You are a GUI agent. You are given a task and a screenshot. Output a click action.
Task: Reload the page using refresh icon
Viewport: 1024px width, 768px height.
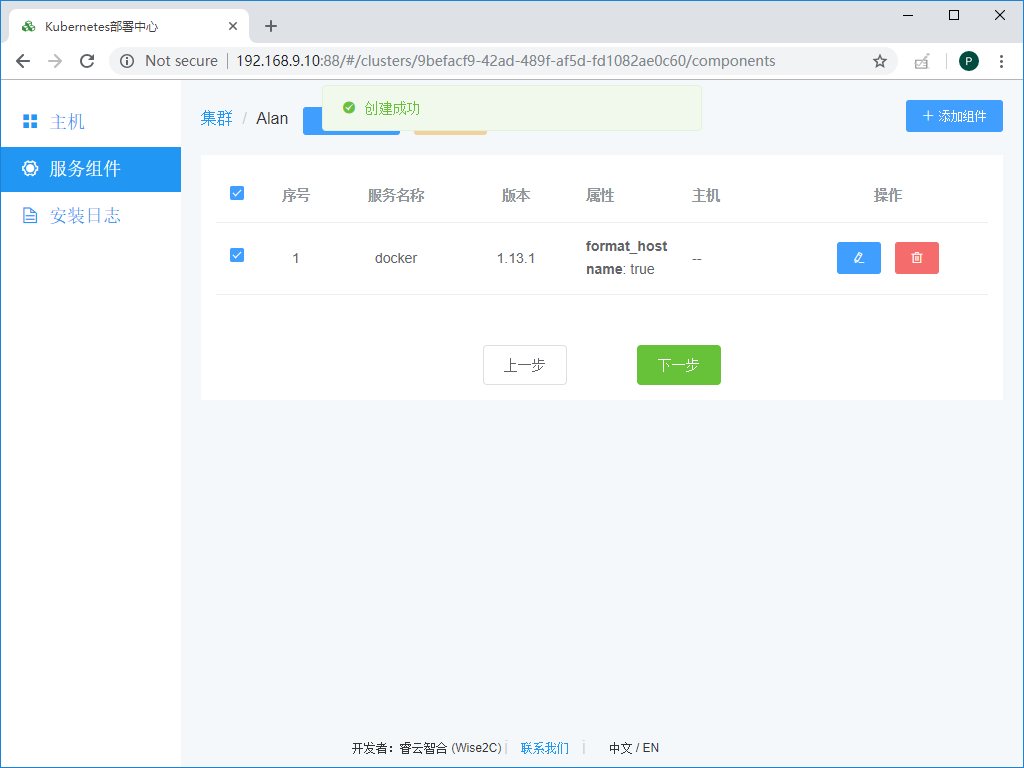[x=87, y=61]
